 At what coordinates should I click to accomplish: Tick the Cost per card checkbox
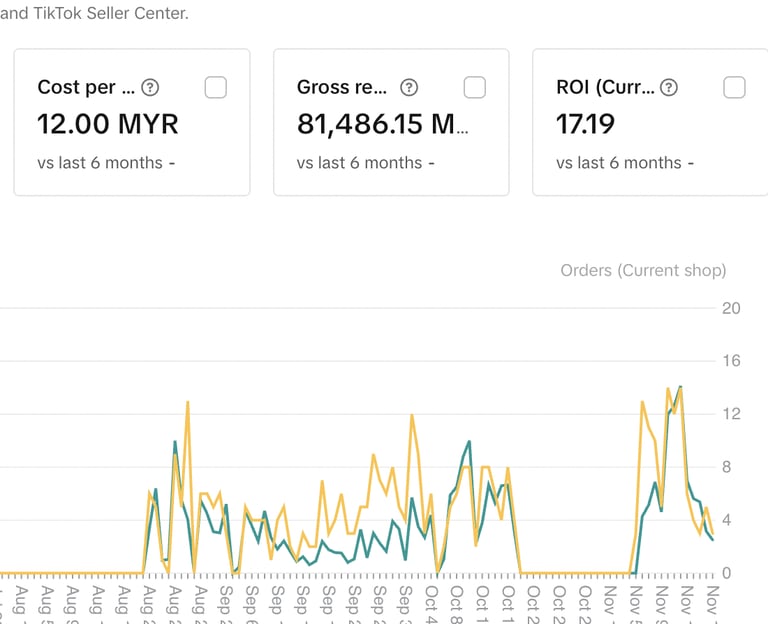(216, 88)
